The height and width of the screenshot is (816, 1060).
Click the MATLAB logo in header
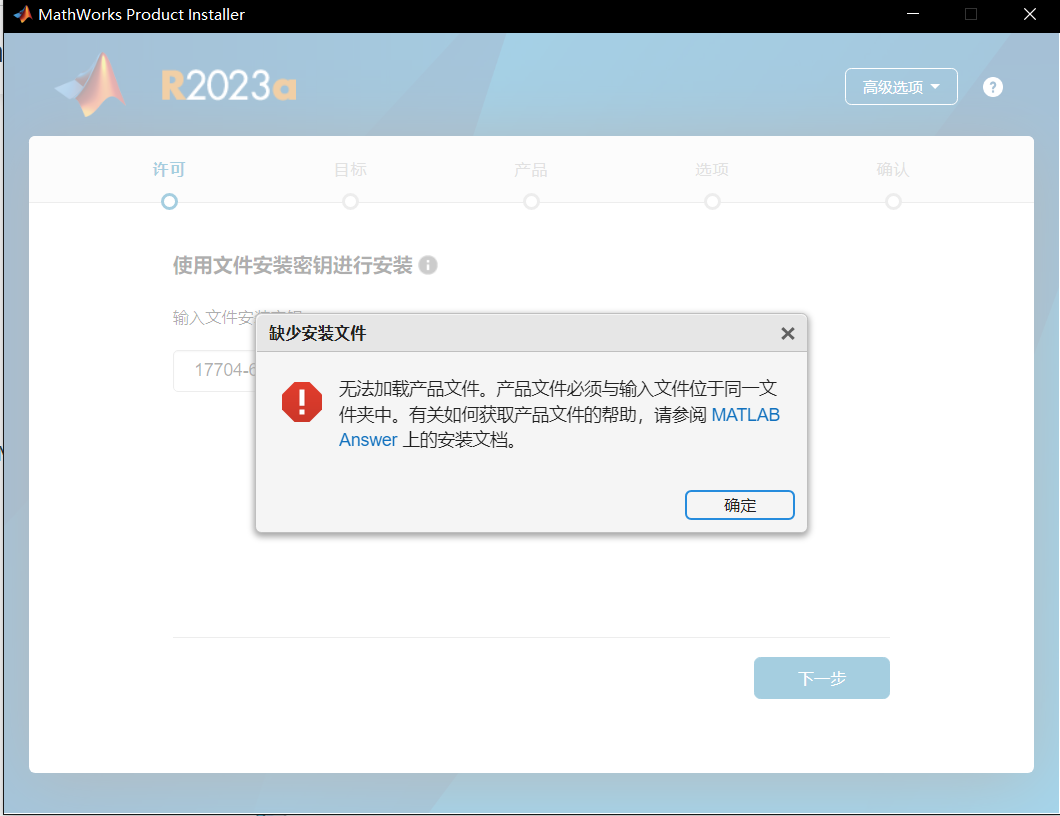(91, 85)
